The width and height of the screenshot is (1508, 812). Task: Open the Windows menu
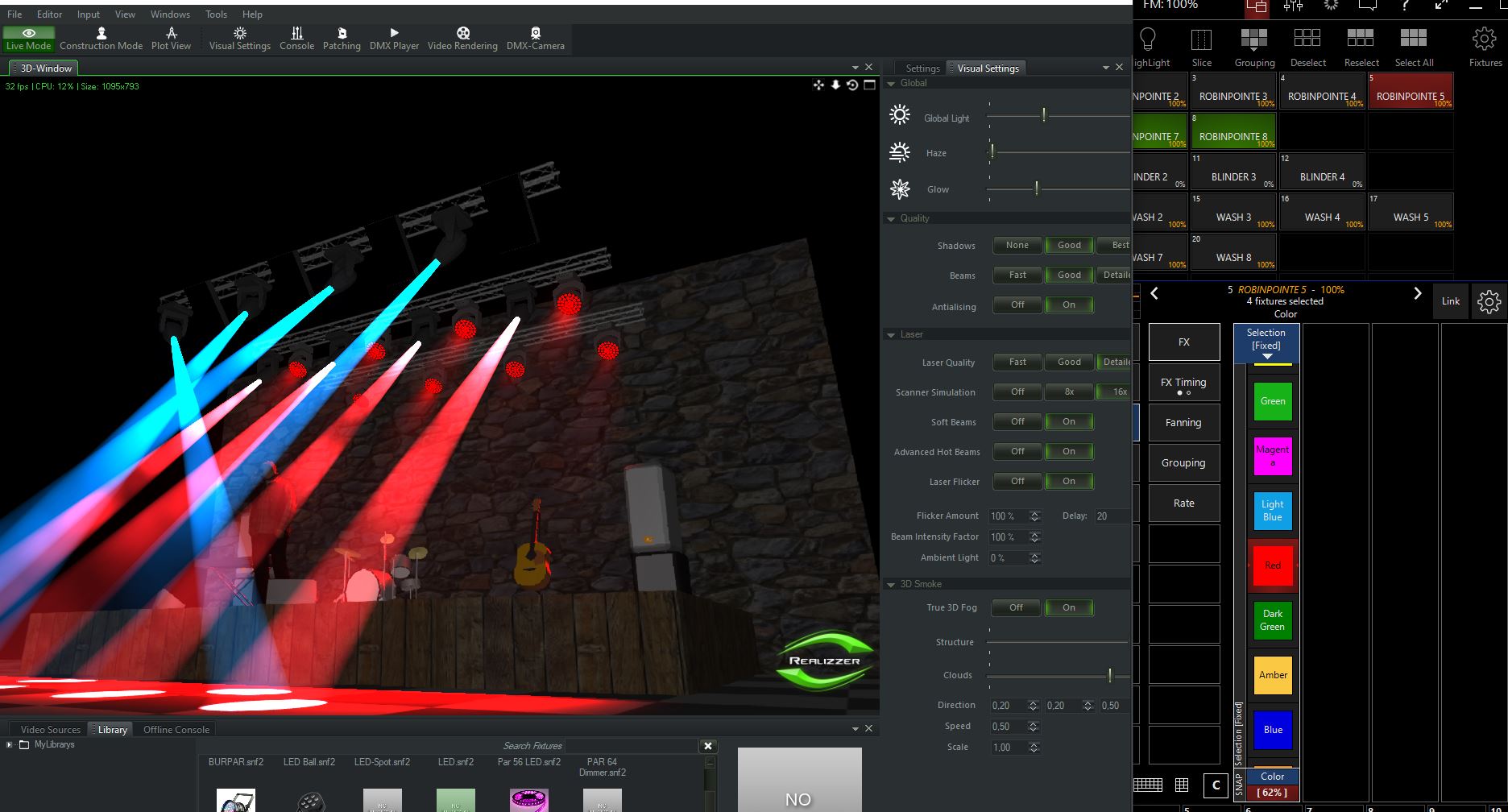pos(170,14)
